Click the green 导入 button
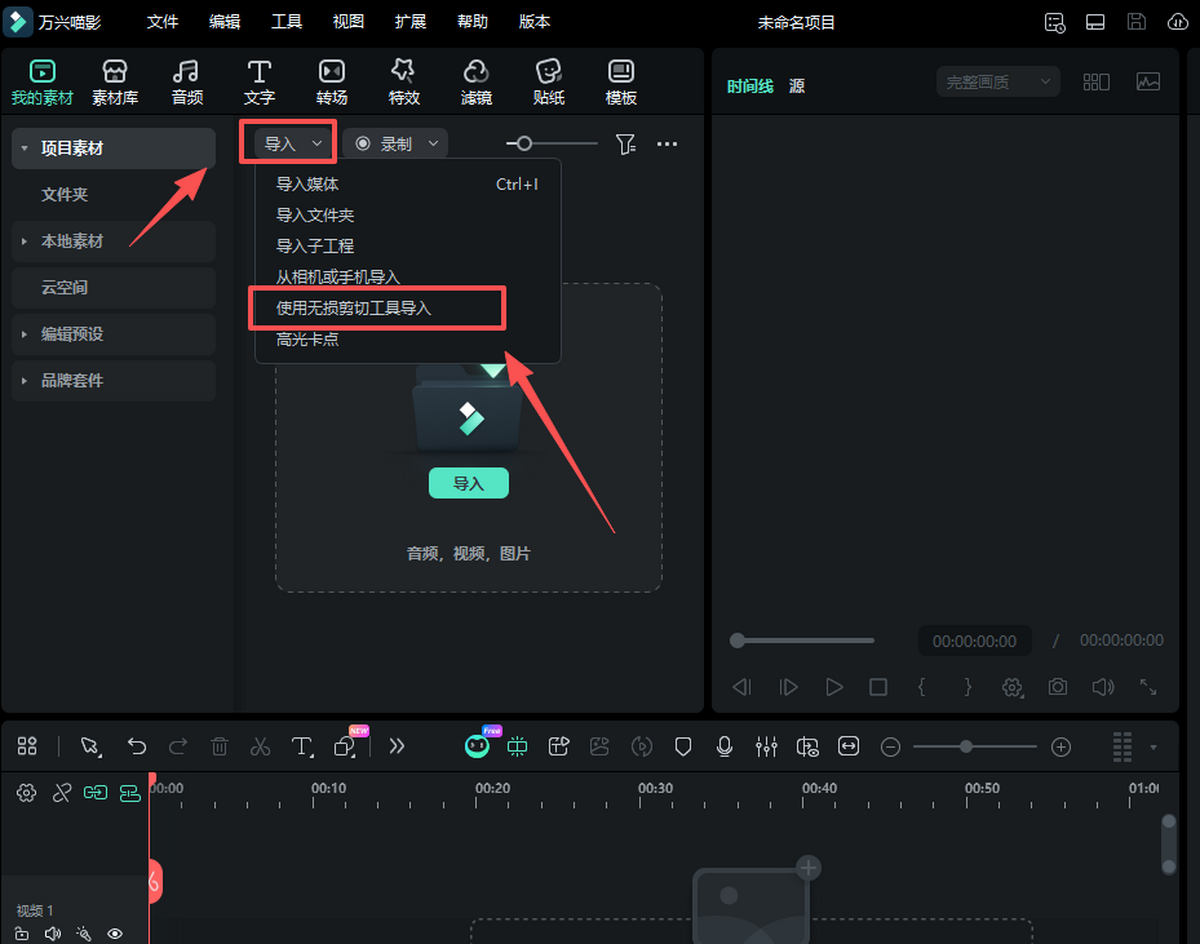The height and width of the screenshot is (944, 1200). coord(468,483)
